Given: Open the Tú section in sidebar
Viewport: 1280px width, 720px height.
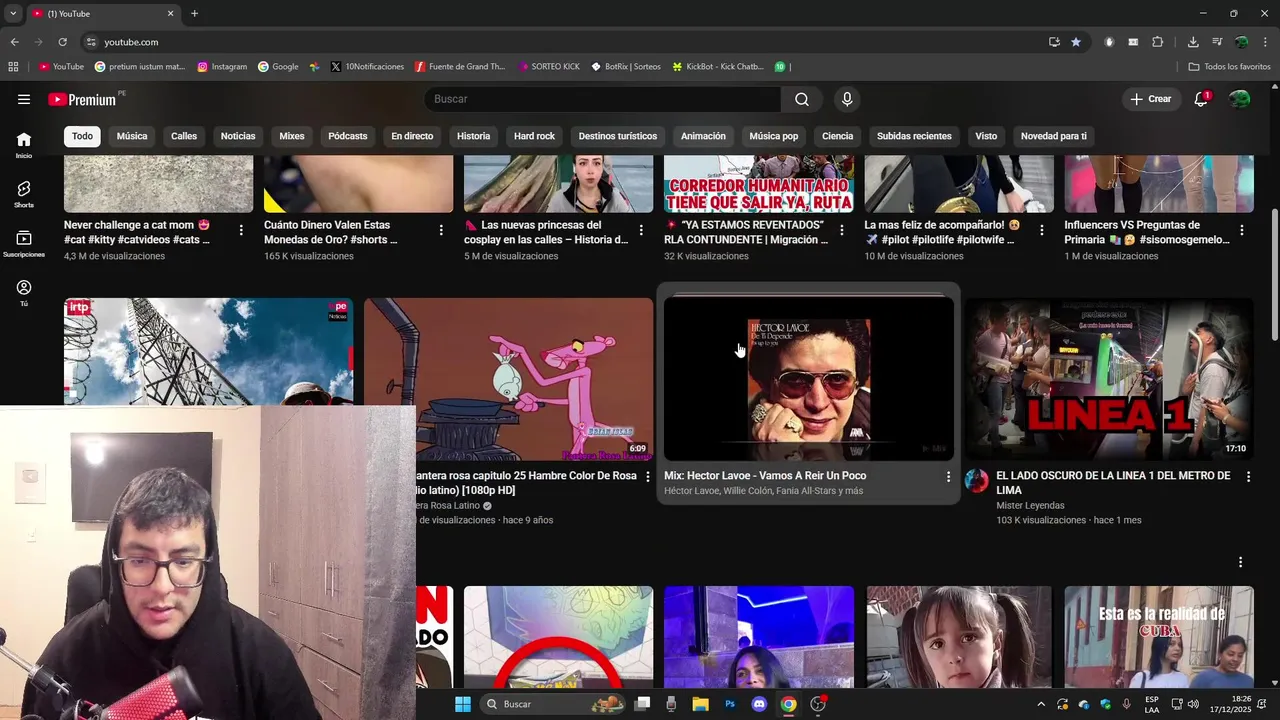Looking at the screenshot, I should click(x=24, y=293).
